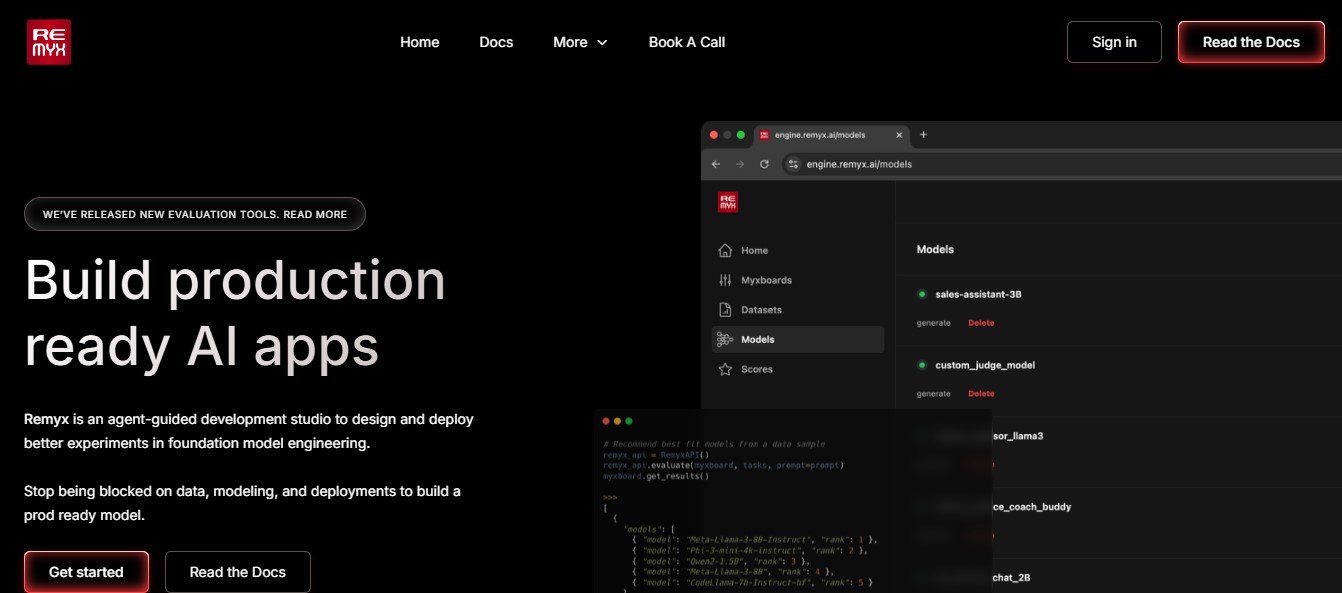Click the Remyx logo in the header
The width and height of the screenshot is (1342, 593).
(48, 42)
